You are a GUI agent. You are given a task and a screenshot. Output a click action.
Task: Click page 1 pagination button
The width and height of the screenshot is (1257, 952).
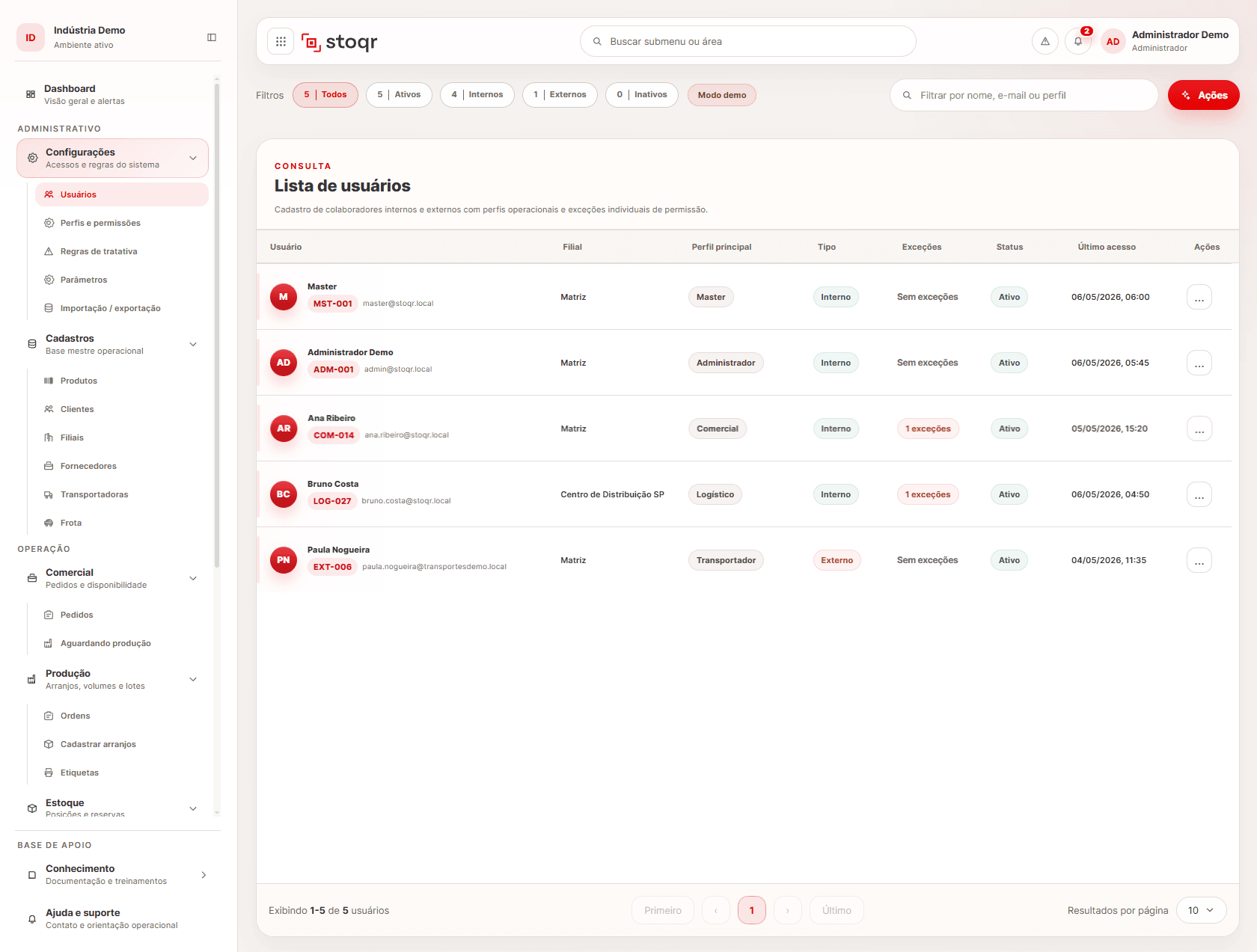pyautogui.click(x=752, y=910)
